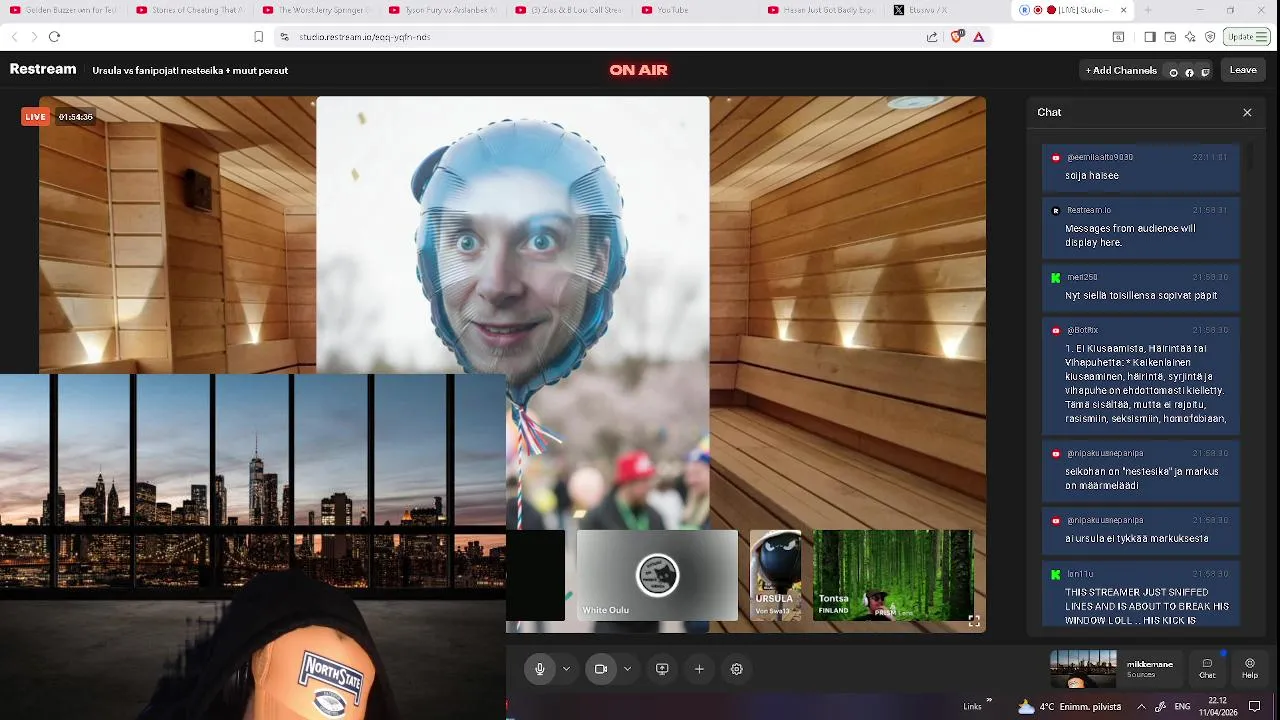The image size is (1280, 720).
Task: Click the chat panel scrollbar
Action: tap(1250, 156)
